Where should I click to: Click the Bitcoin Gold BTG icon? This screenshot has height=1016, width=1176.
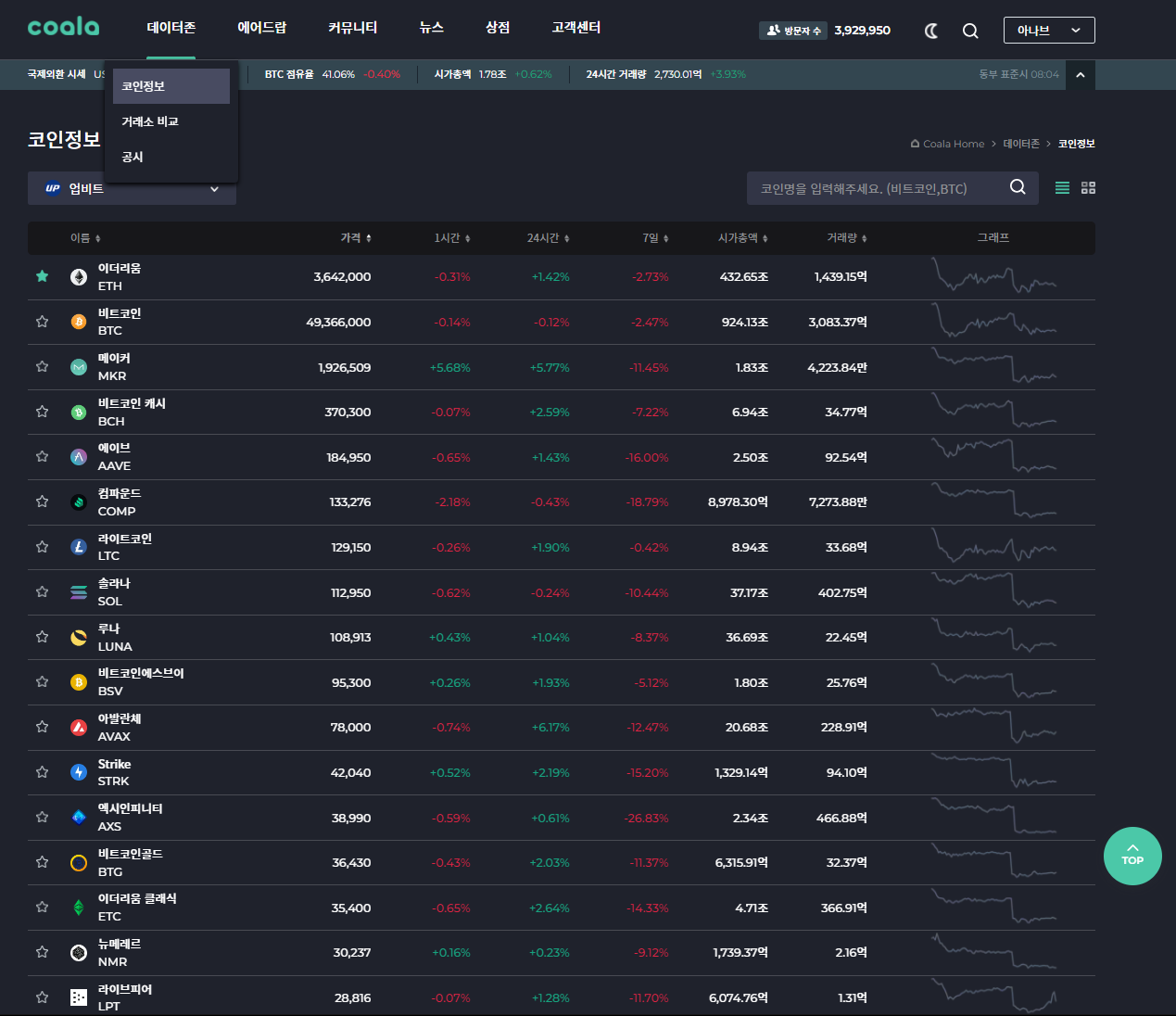click(x=79, y=863)
